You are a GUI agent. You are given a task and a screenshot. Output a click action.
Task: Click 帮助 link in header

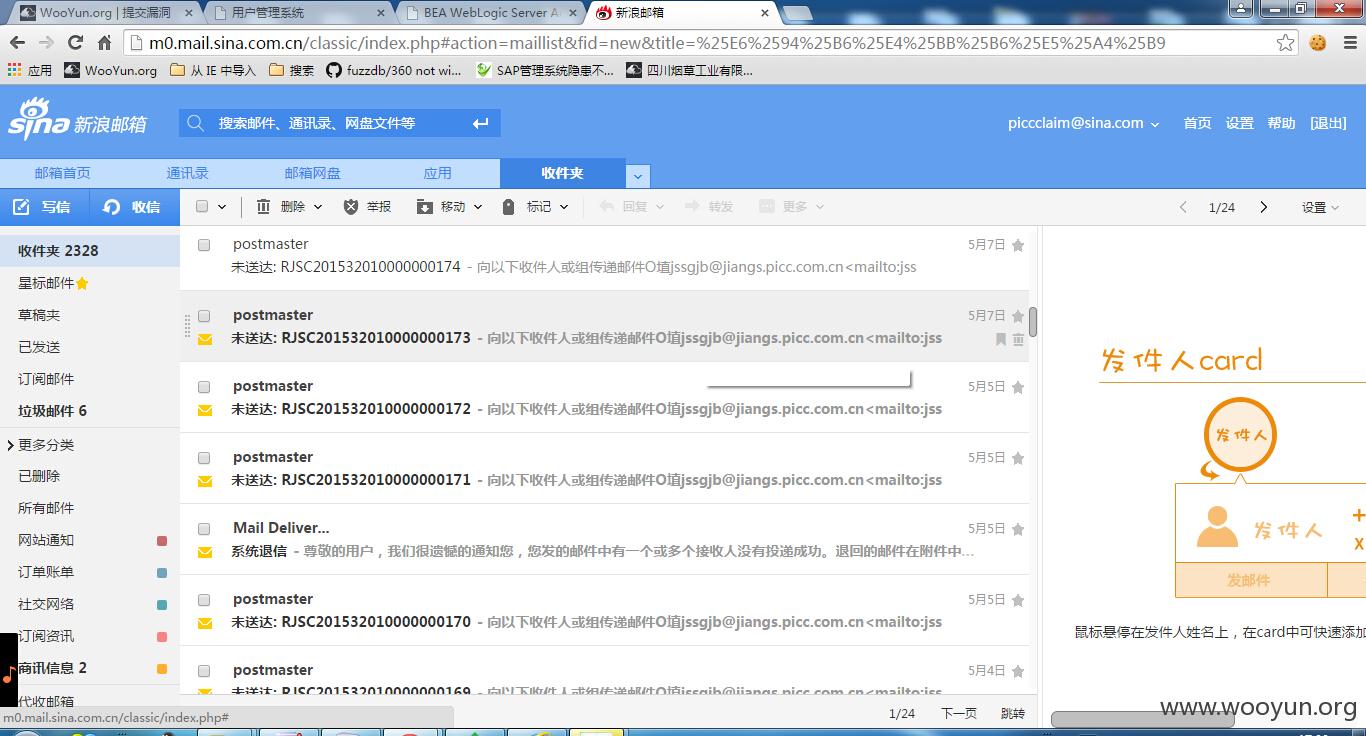coord(1281,123)
